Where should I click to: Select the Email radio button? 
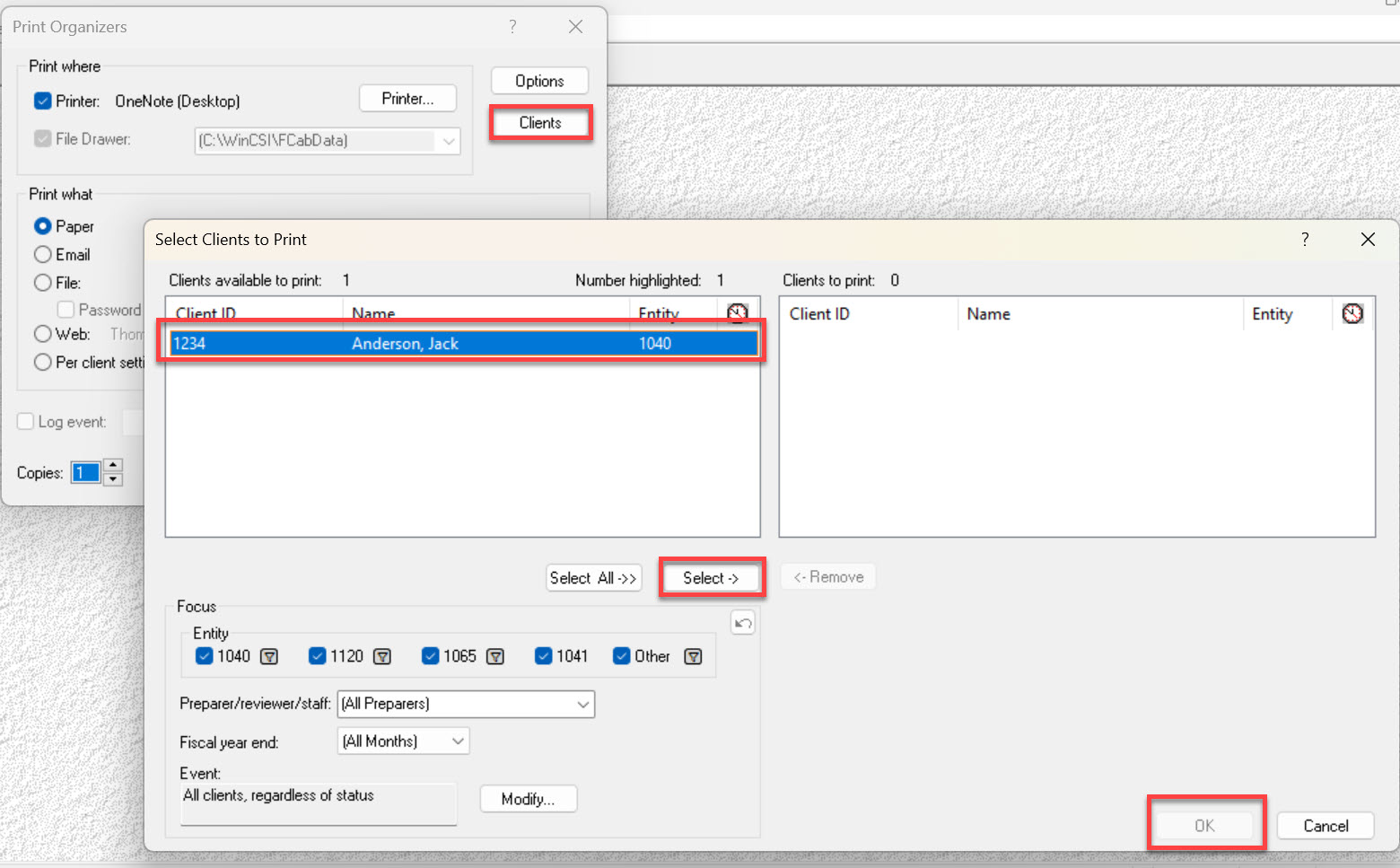tap(43, 255)
